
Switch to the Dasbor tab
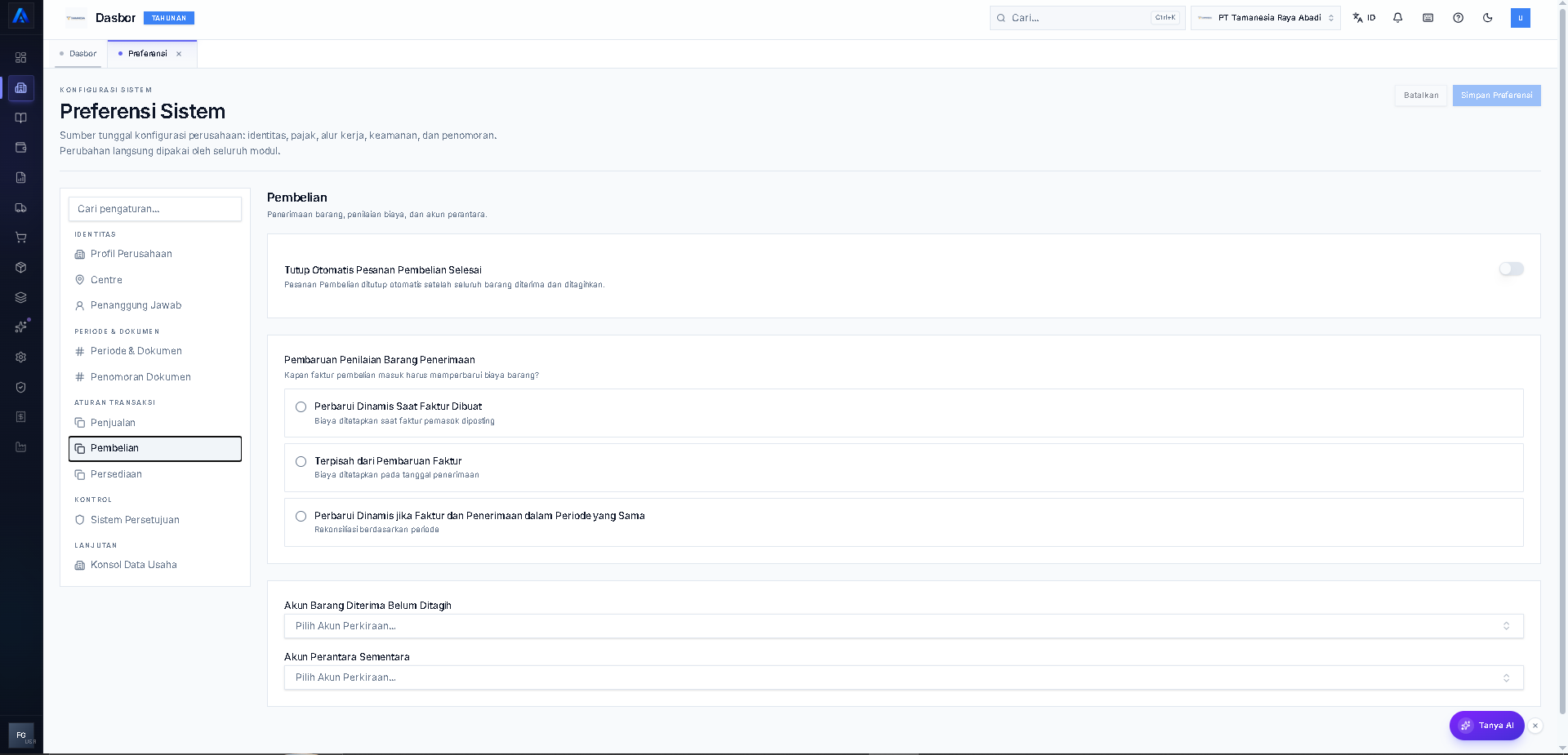(x=78, y=54)
